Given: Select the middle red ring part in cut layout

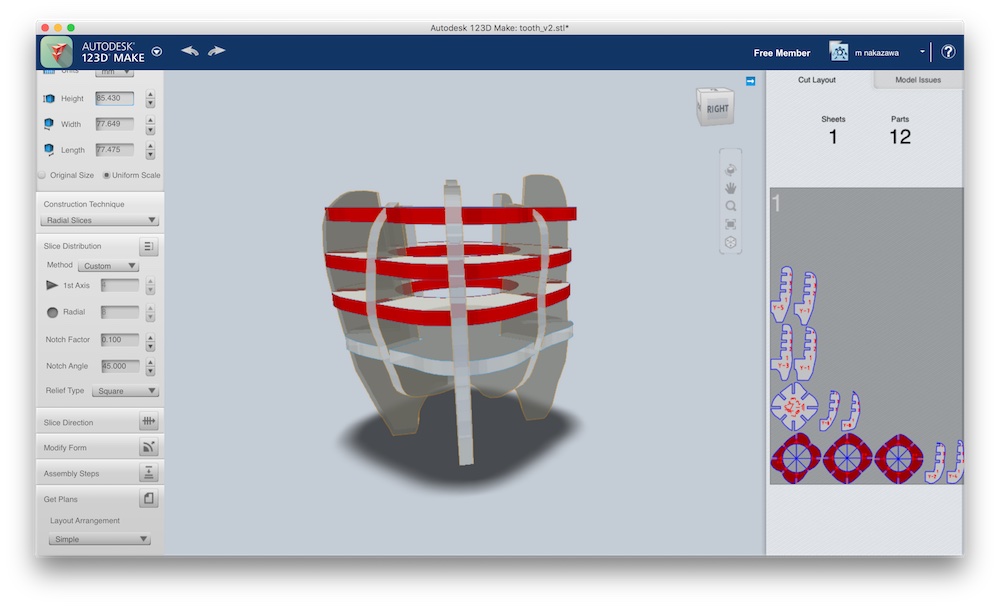Looking at the screenshot, I should tap(847, 458).
